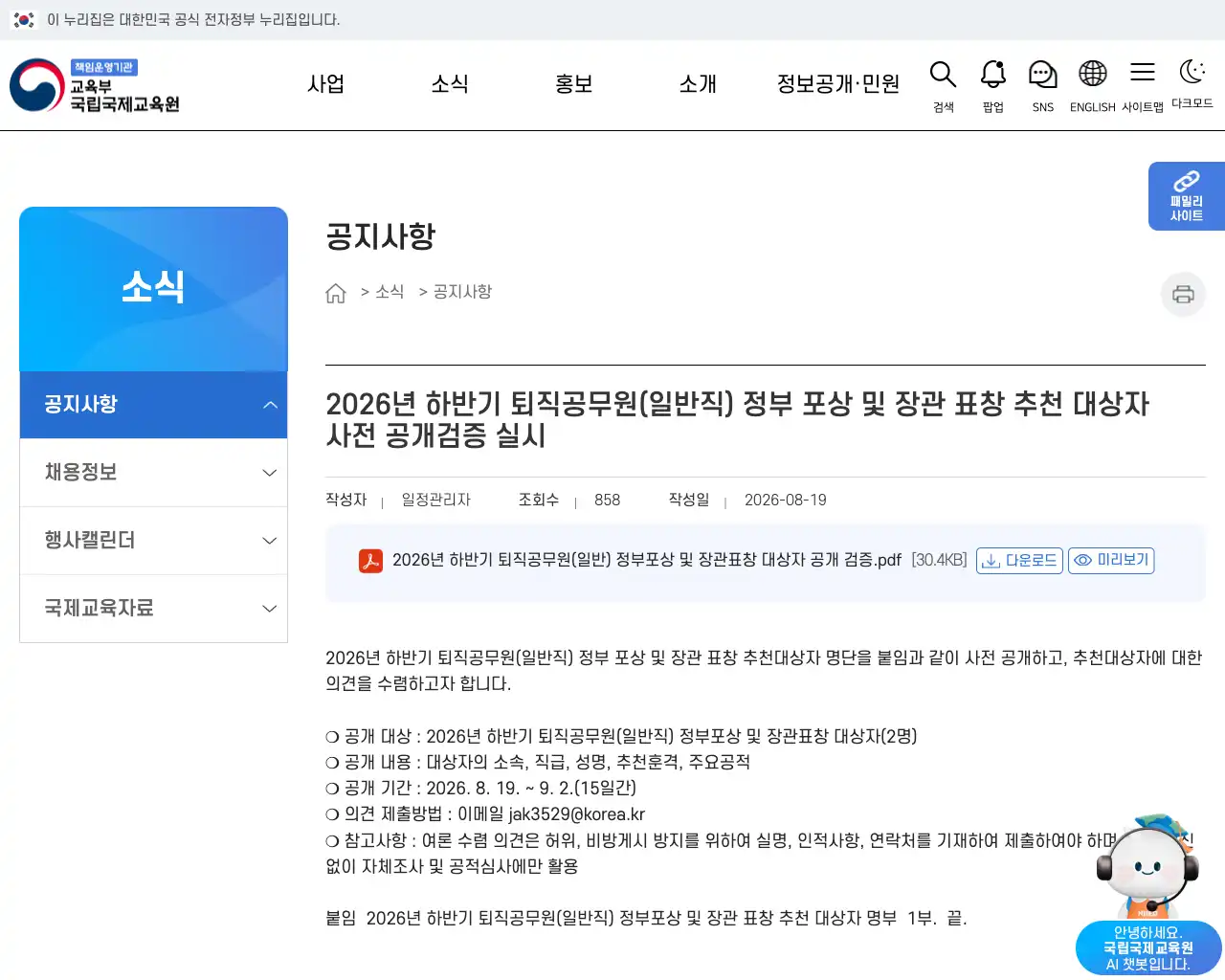Click the 공지사항 page heading

pos(381,236)
